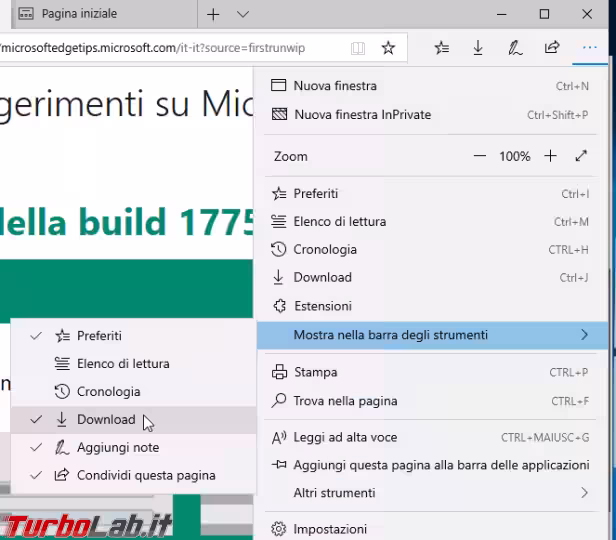Click the Favorites star-list toolbar icon

[442, 47]
